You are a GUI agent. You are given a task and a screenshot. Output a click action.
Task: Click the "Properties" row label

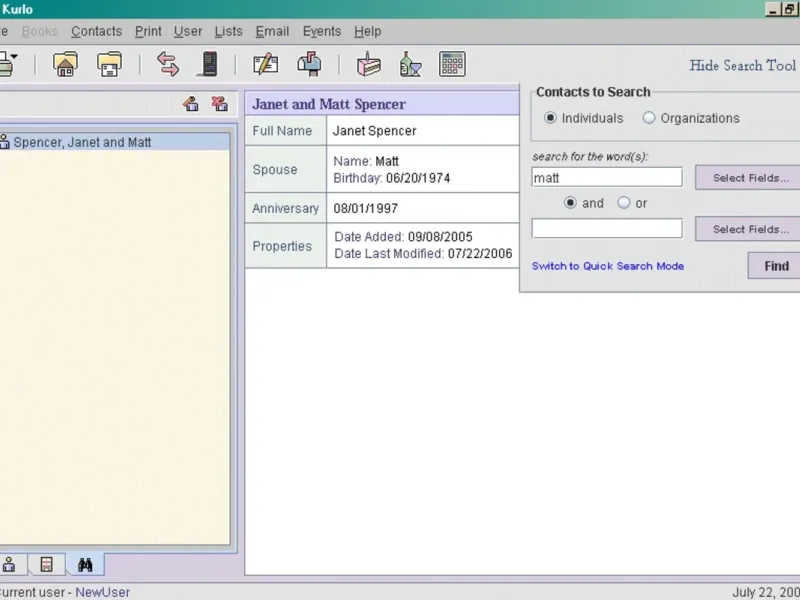(282, 246)
